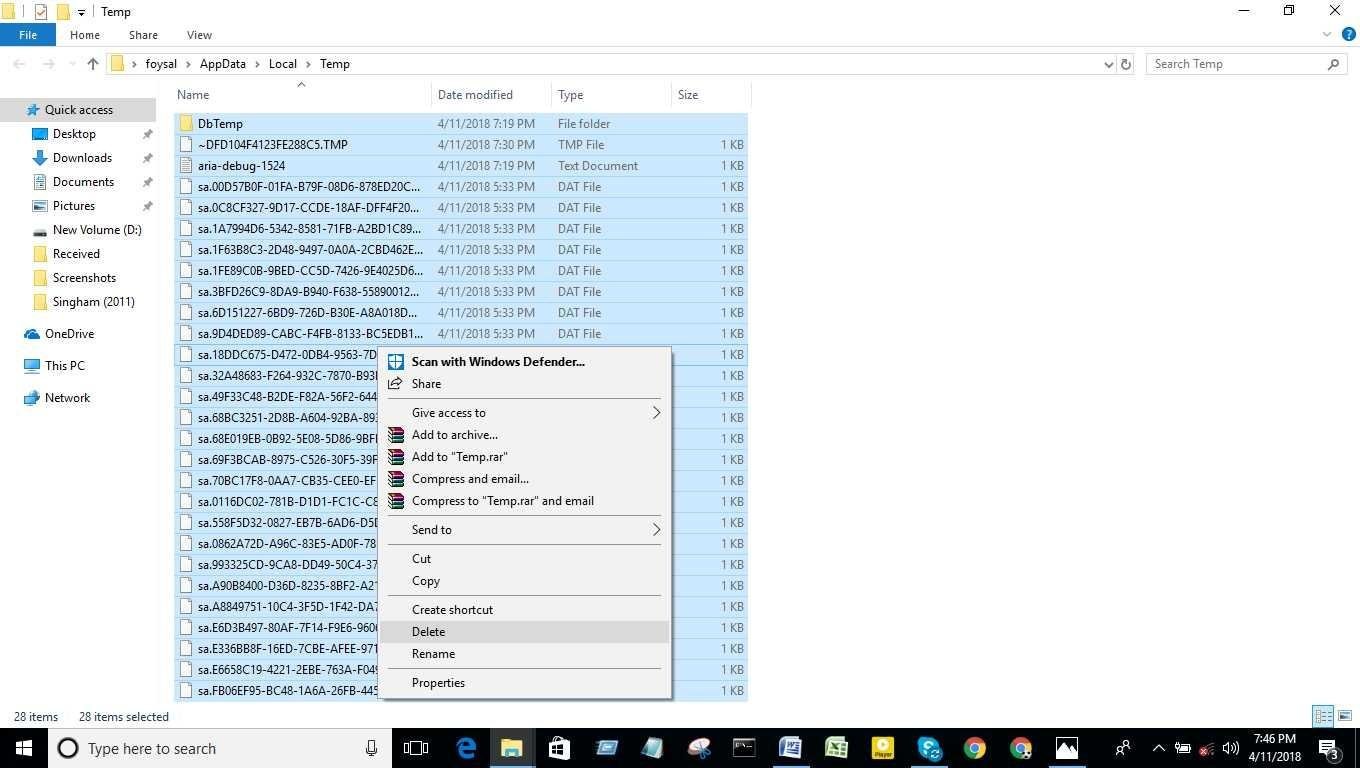Show hidden tray icons with the chevron
The image size is (1360, 768).
pos(1158,748)
